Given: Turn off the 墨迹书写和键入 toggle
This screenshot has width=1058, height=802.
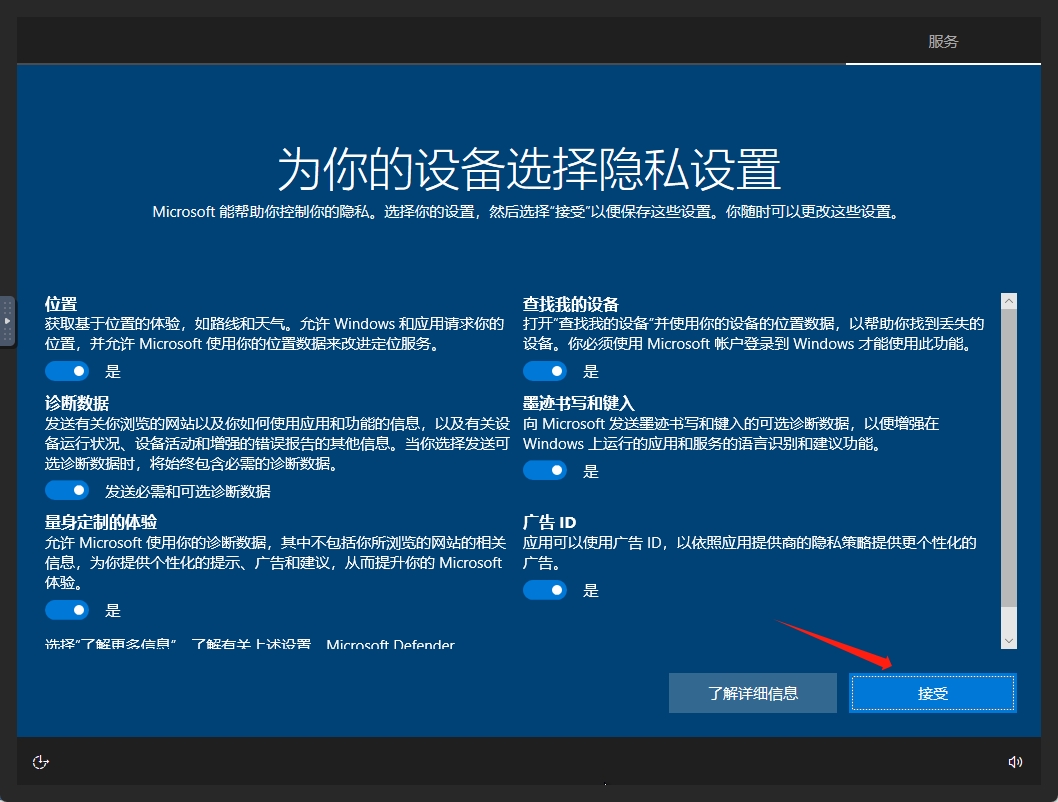Looking at the screenshot, I should tap(545, 470).
